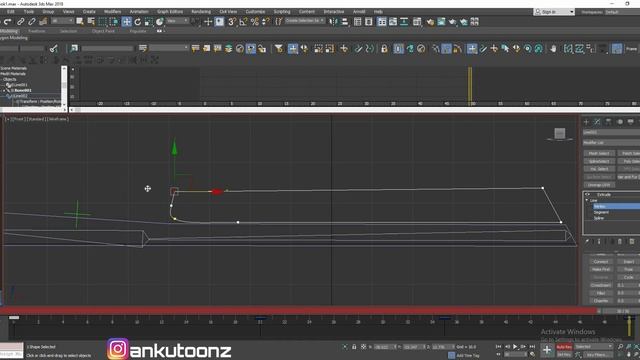Choose the Select and Move tool
The height and width of the screenshot is (360, 640).
(127, 22)
